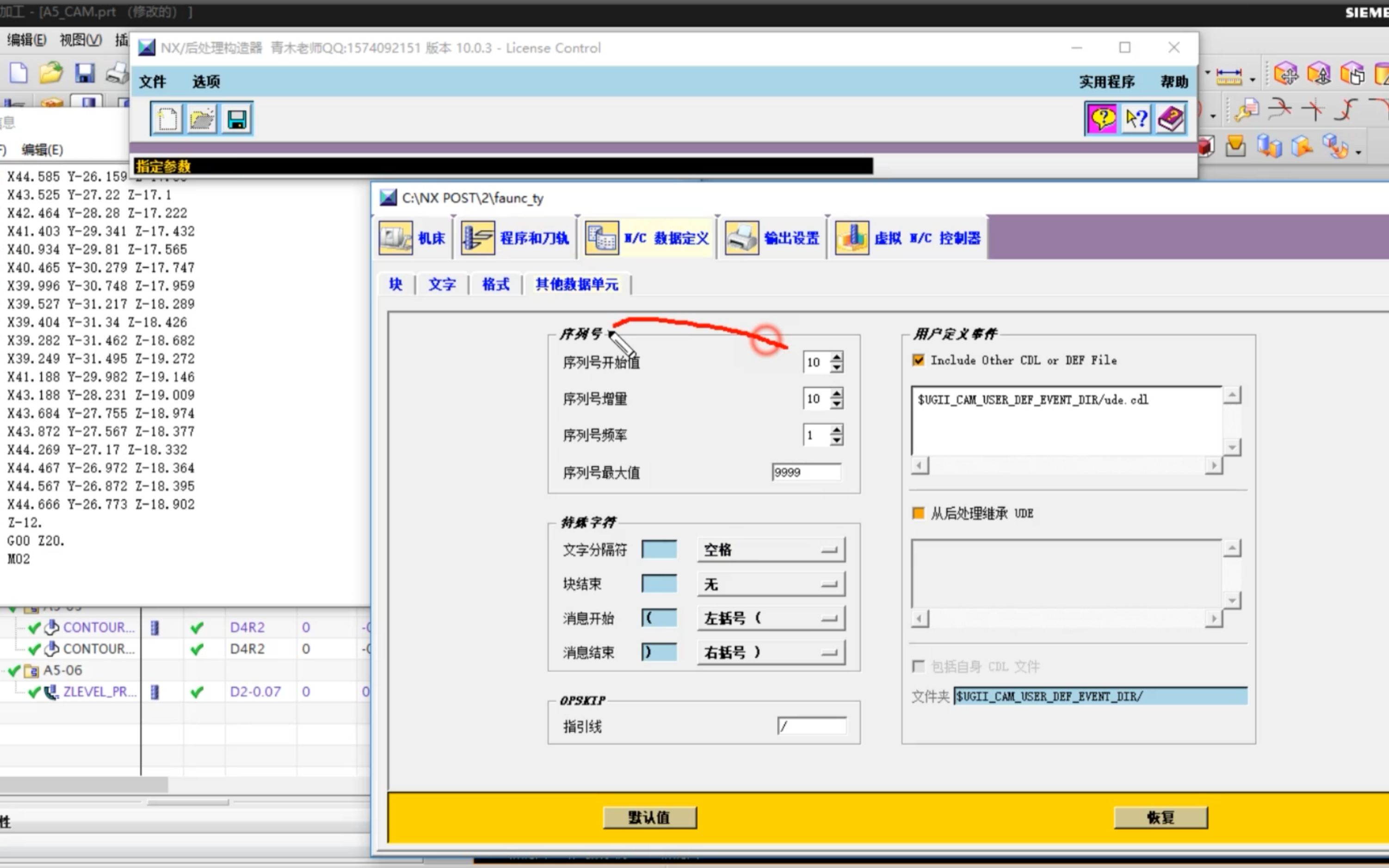Viewport: 1389px width, 868px height.
Task: Open the 输出设置 printer icon tab
Action: tap(773, 238)
